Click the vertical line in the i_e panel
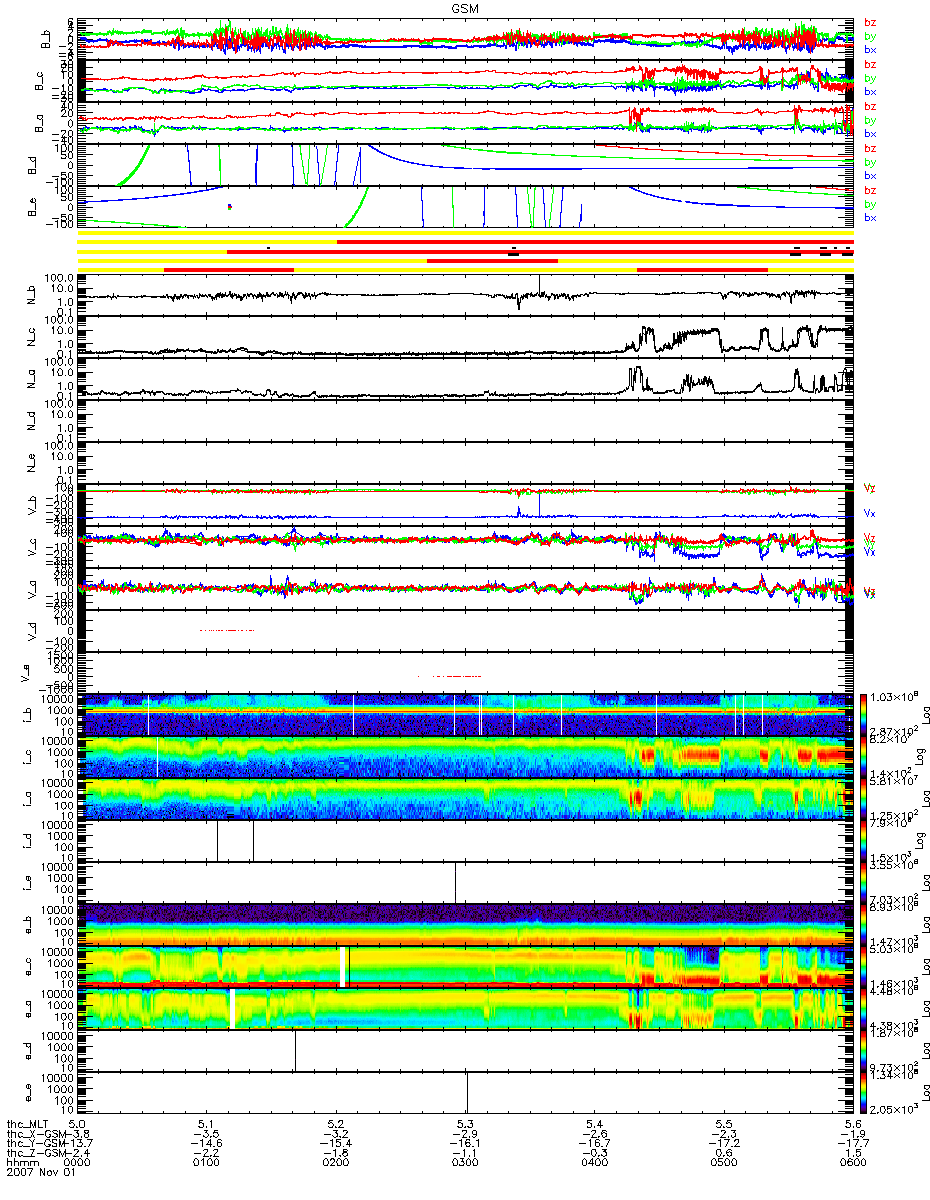Viewport: 930px width, 1200px height. (455, 882)
